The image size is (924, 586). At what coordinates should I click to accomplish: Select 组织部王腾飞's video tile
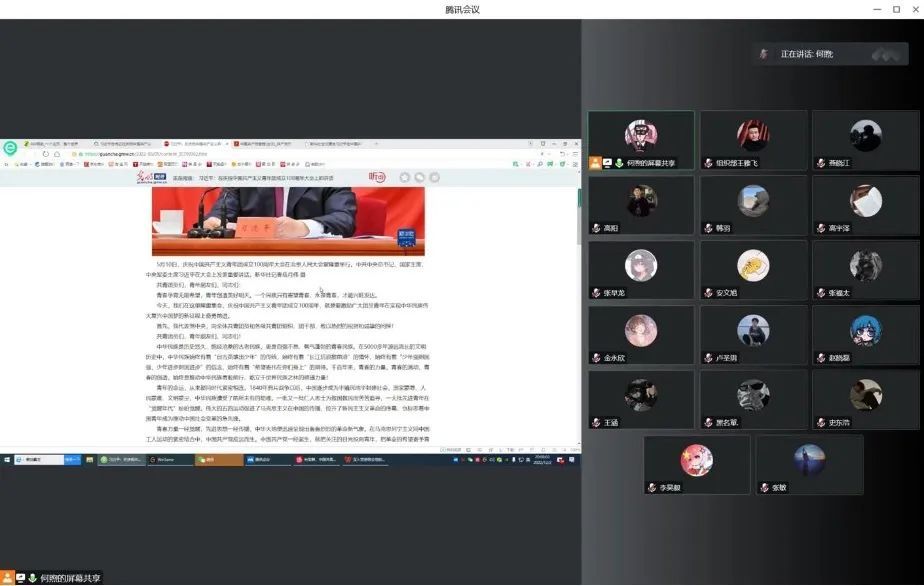coord(753,140)
